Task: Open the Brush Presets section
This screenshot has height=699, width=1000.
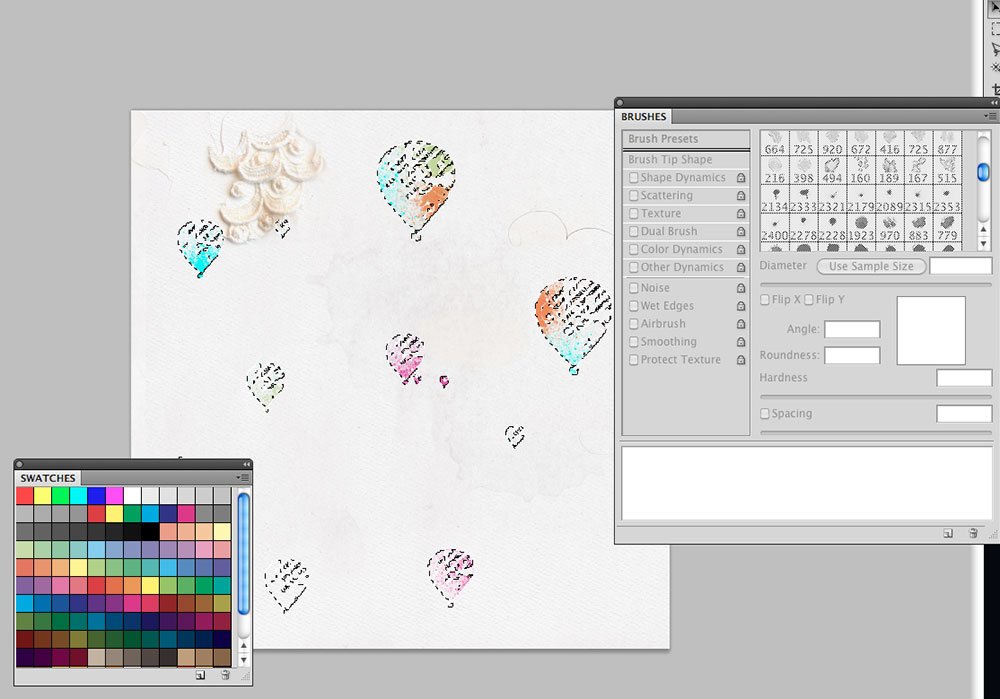Action: click(x=686, y=139)
